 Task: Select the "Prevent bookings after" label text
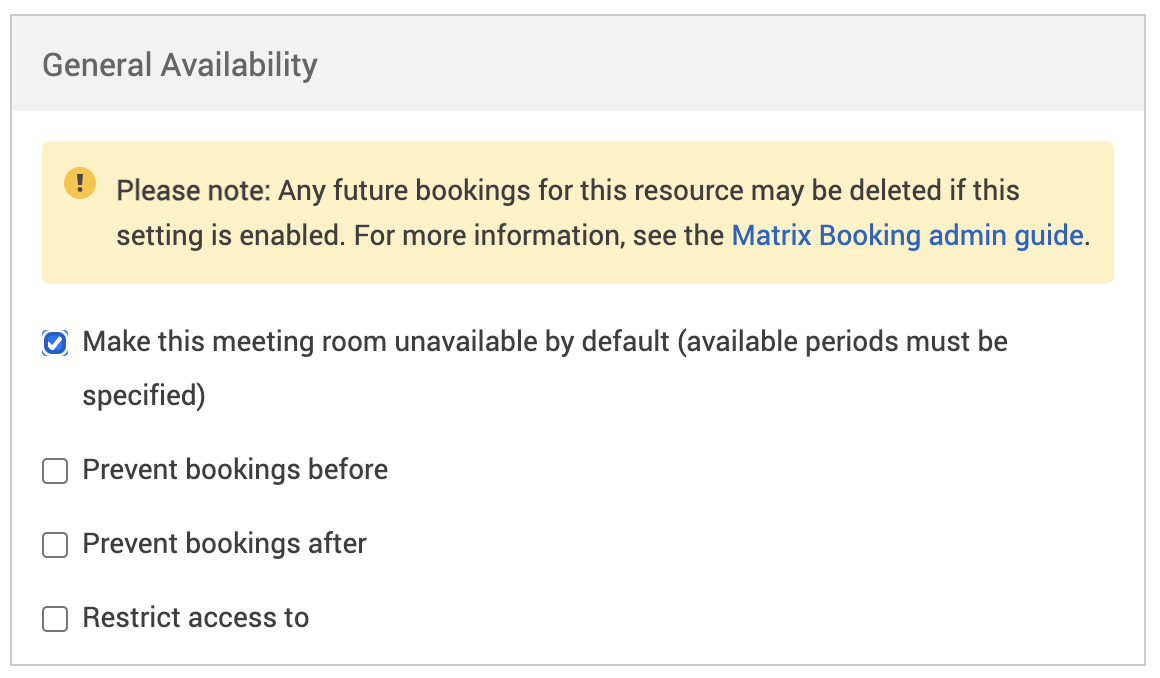coord(225,544)
